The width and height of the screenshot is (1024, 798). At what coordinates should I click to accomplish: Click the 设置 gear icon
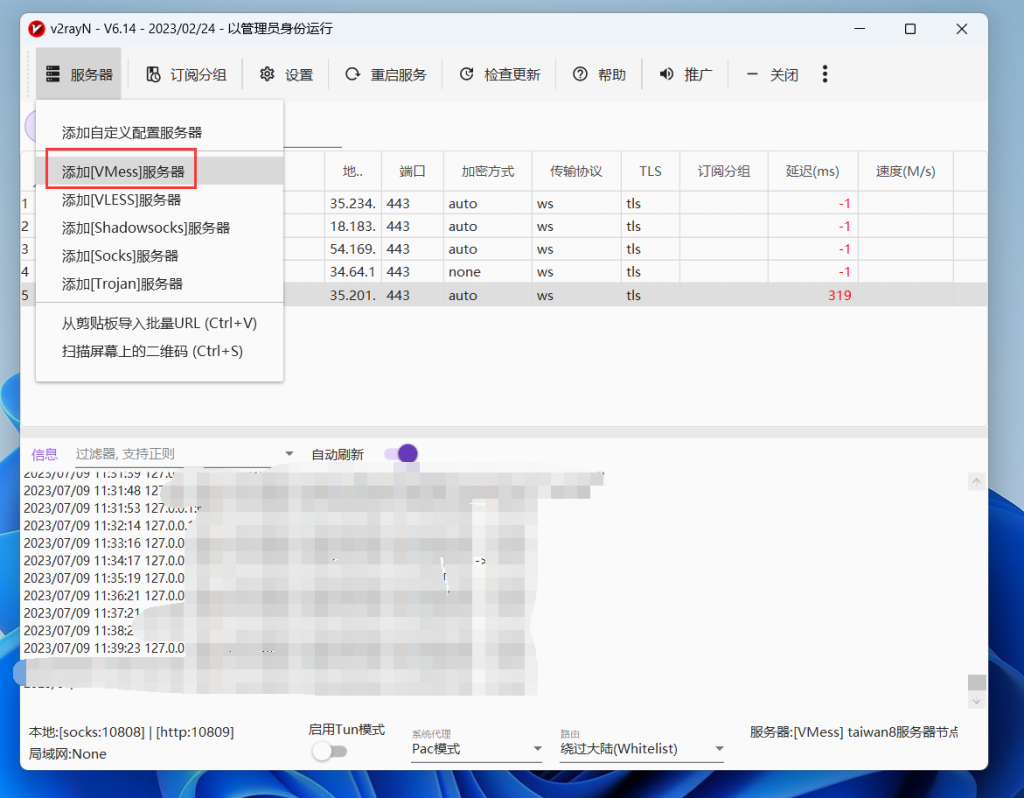(267, 74)
